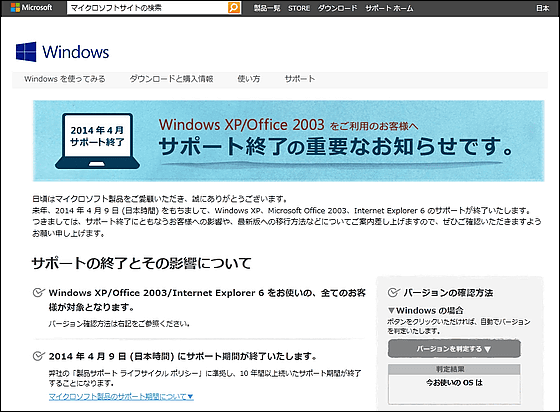560x412 pixels.
Task: Expand the ▼Windows の場合 section
Action: 426,310
